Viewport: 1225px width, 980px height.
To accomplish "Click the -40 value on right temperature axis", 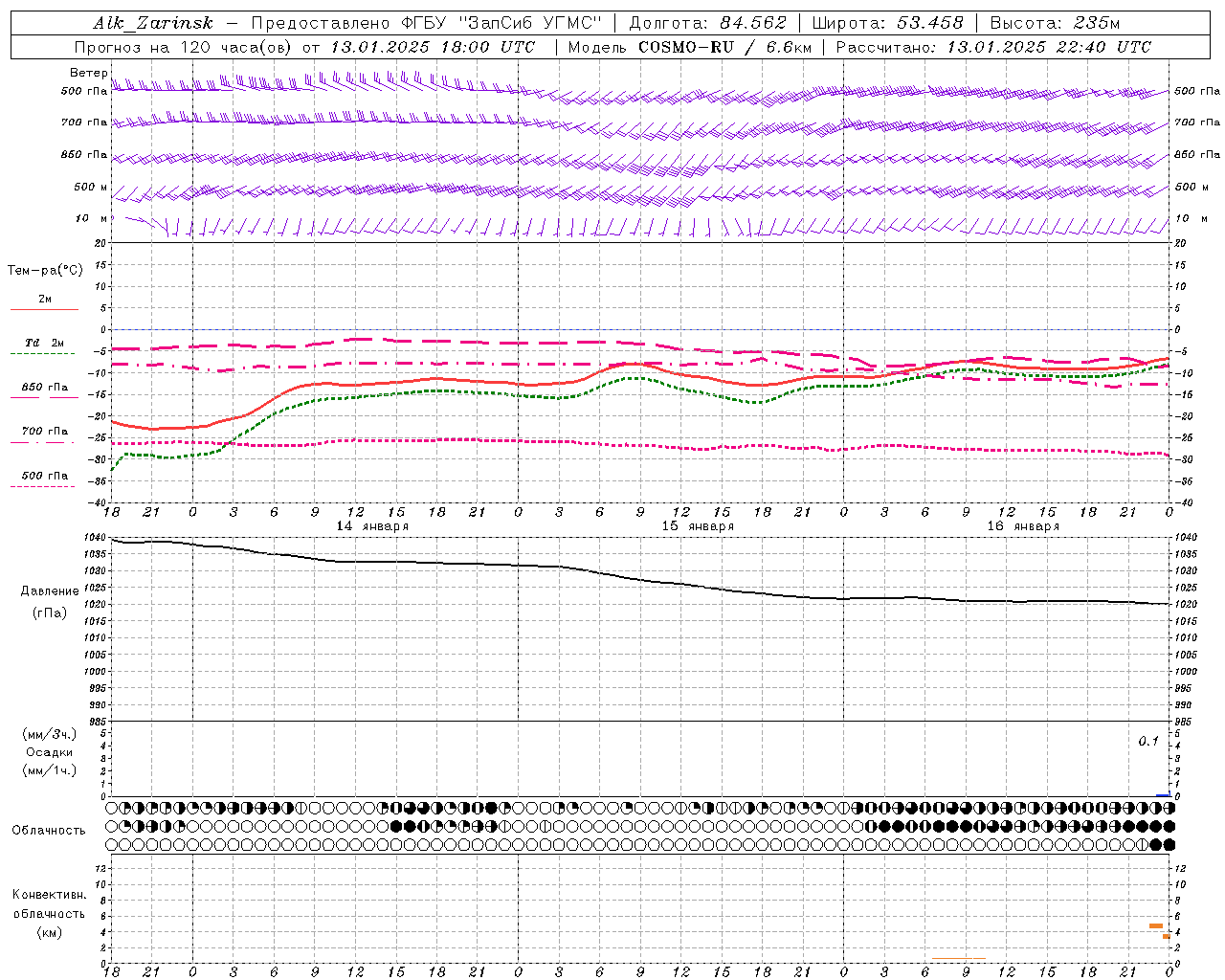I will pos(1183,503).
